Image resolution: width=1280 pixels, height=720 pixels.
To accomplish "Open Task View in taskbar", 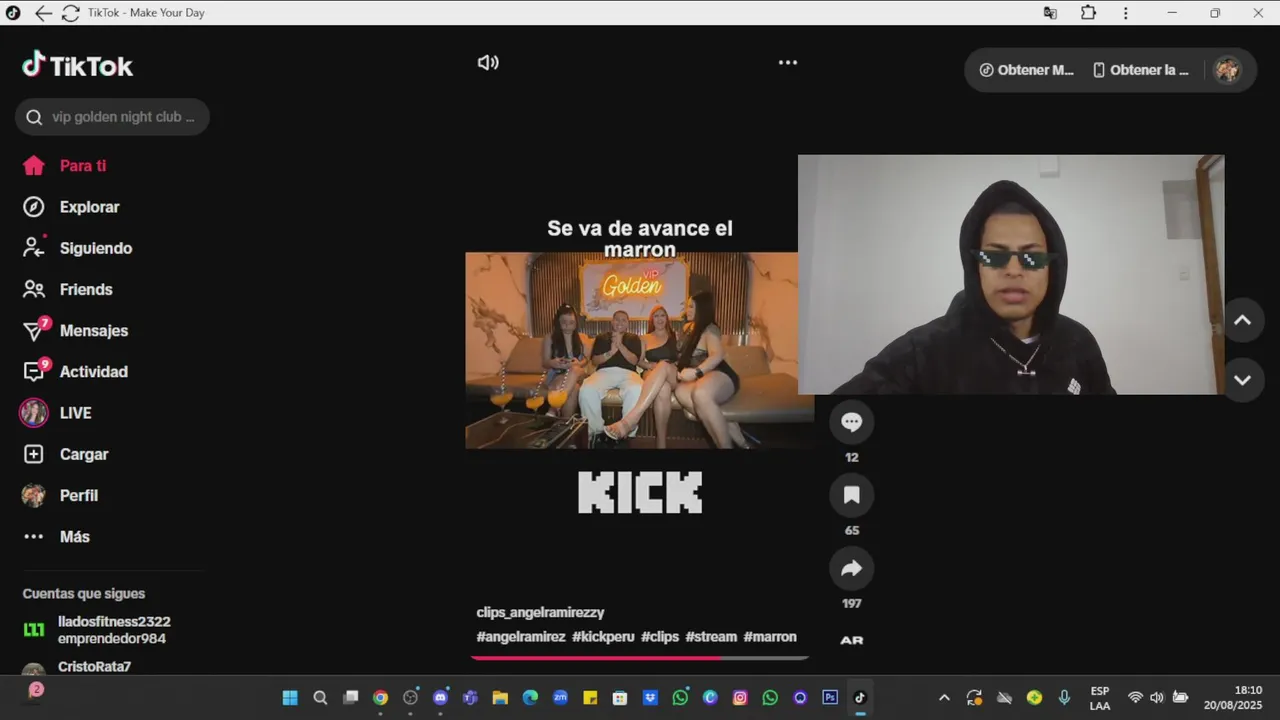I will coord(350,698).
